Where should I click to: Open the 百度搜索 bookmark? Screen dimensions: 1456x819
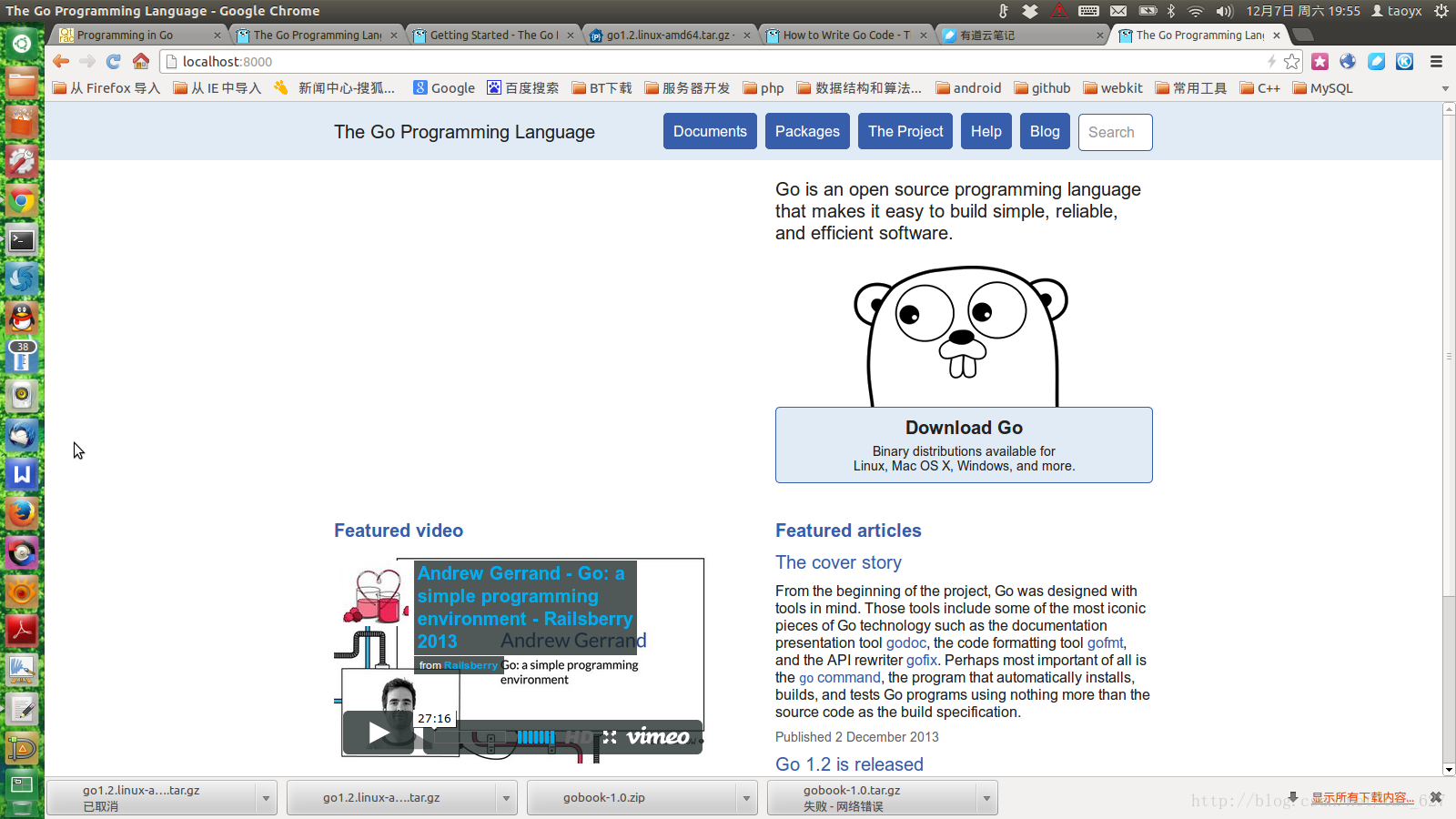coord(523,88)
